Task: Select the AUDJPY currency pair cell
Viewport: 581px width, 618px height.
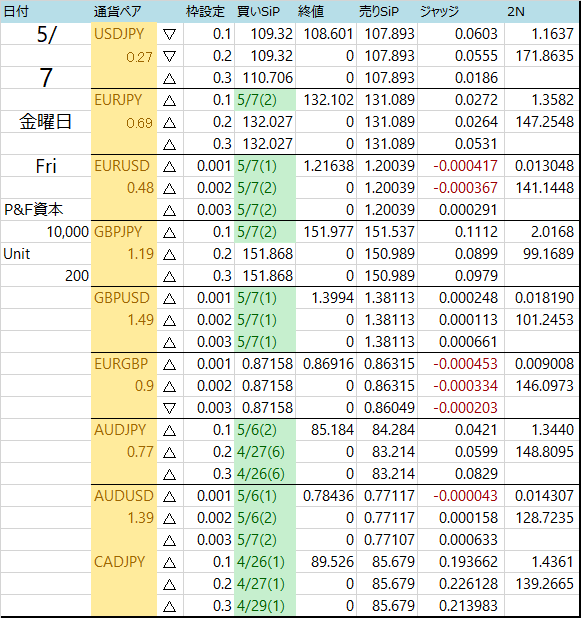Action: pyautogui.click(x=124, y=430)
